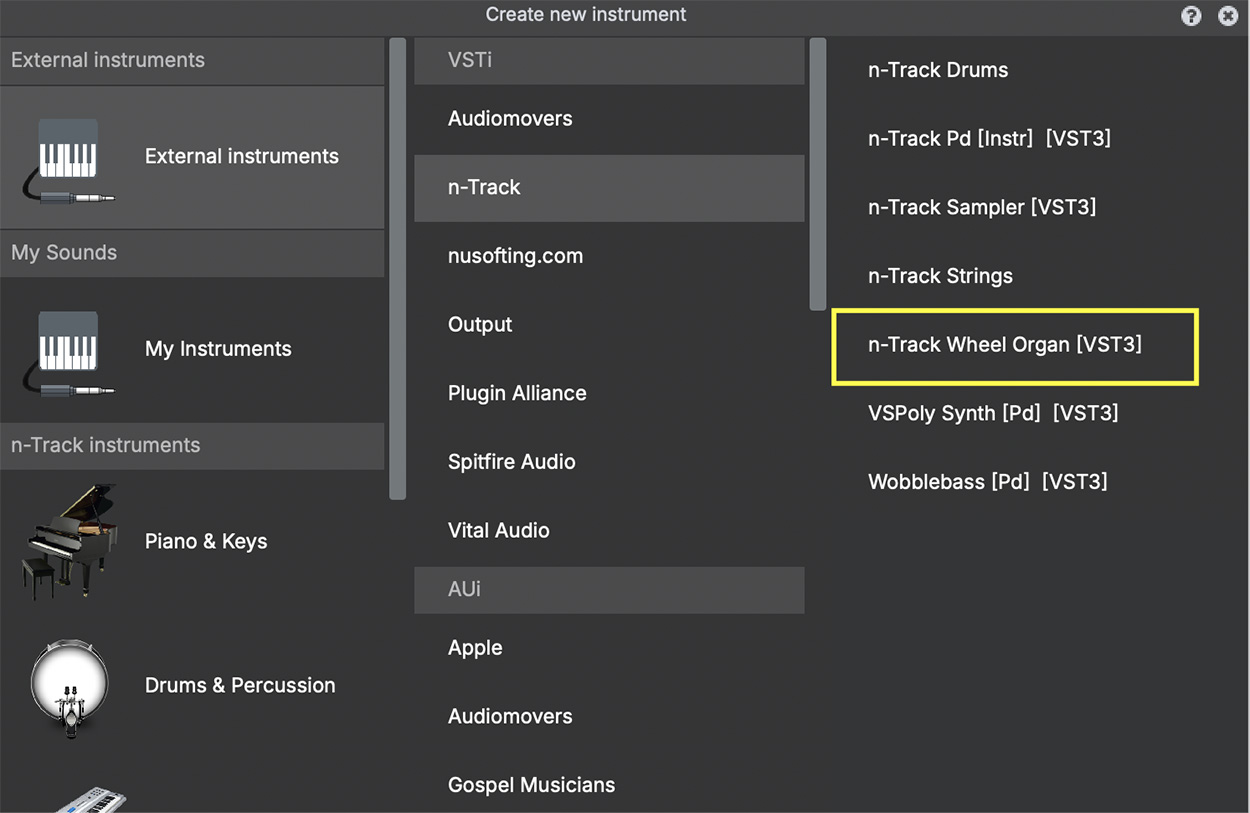Click the synth keyboard icon at bottom
The height and width of the screenshot is (813, 1250).
(x=88, y=800)
